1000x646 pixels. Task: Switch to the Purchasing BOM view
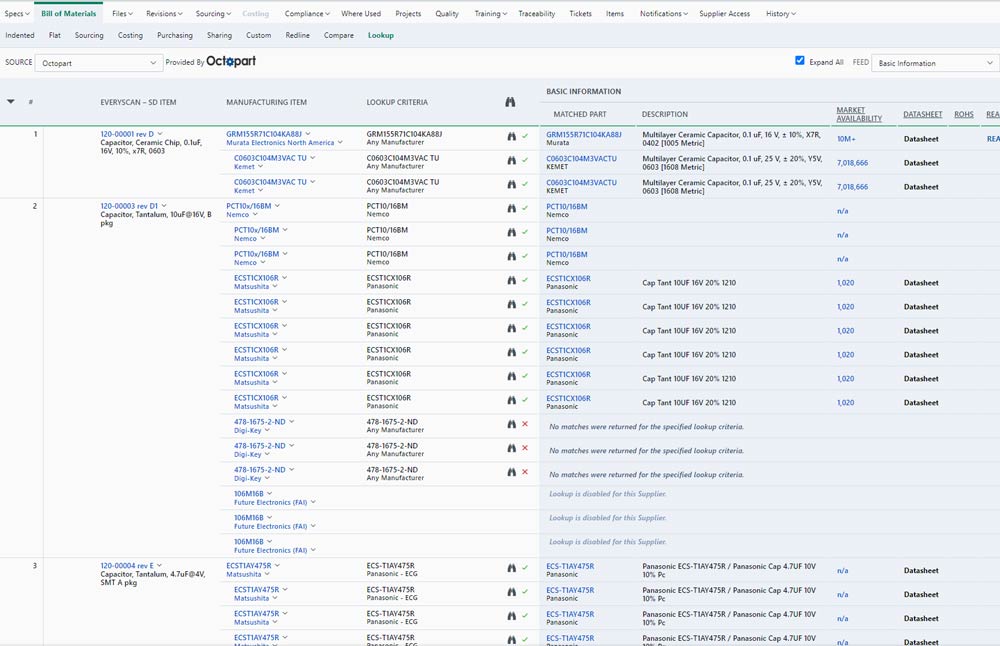click(x=175, y=35)
